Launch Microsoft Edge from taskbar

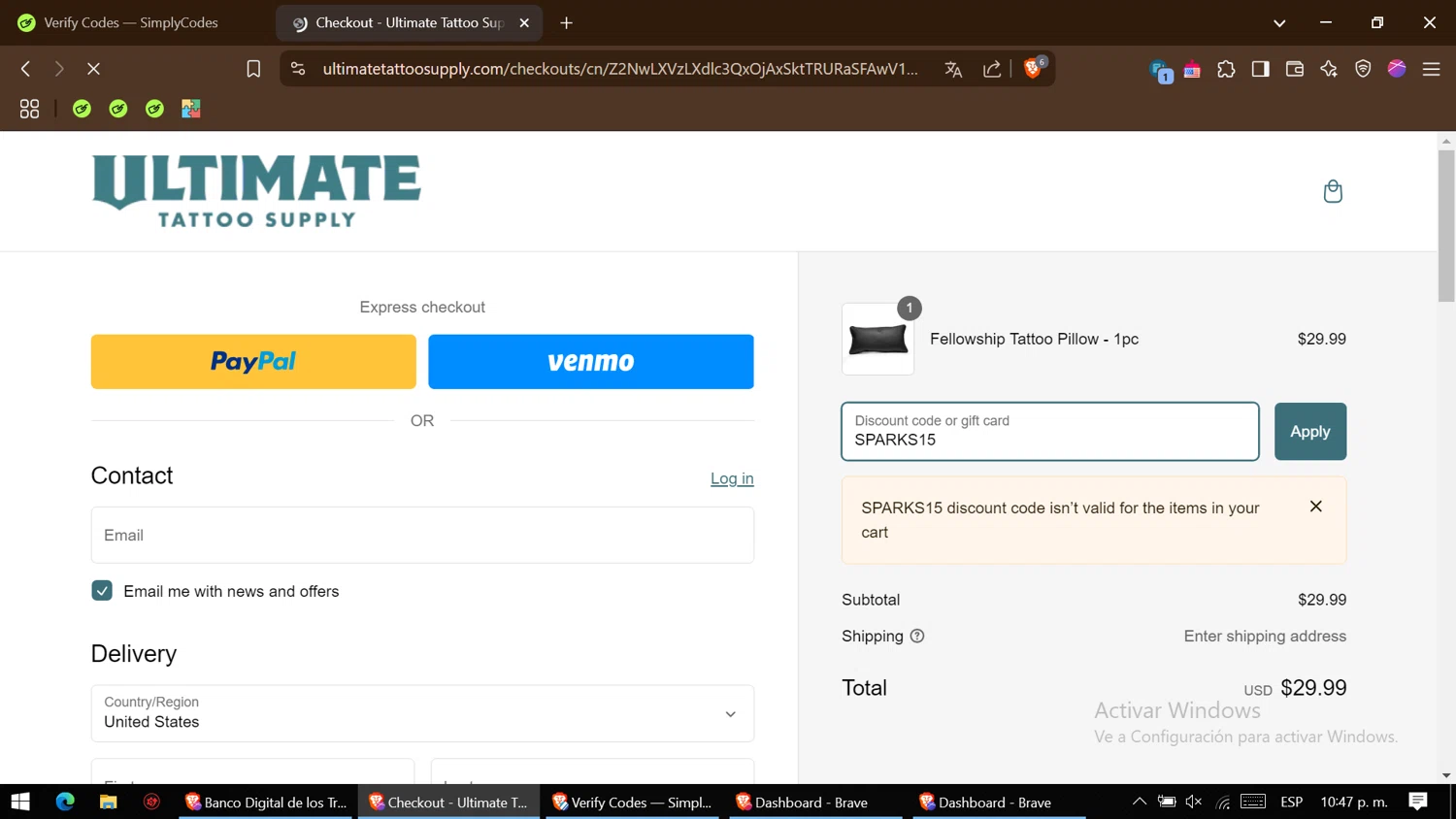[65, 802]
